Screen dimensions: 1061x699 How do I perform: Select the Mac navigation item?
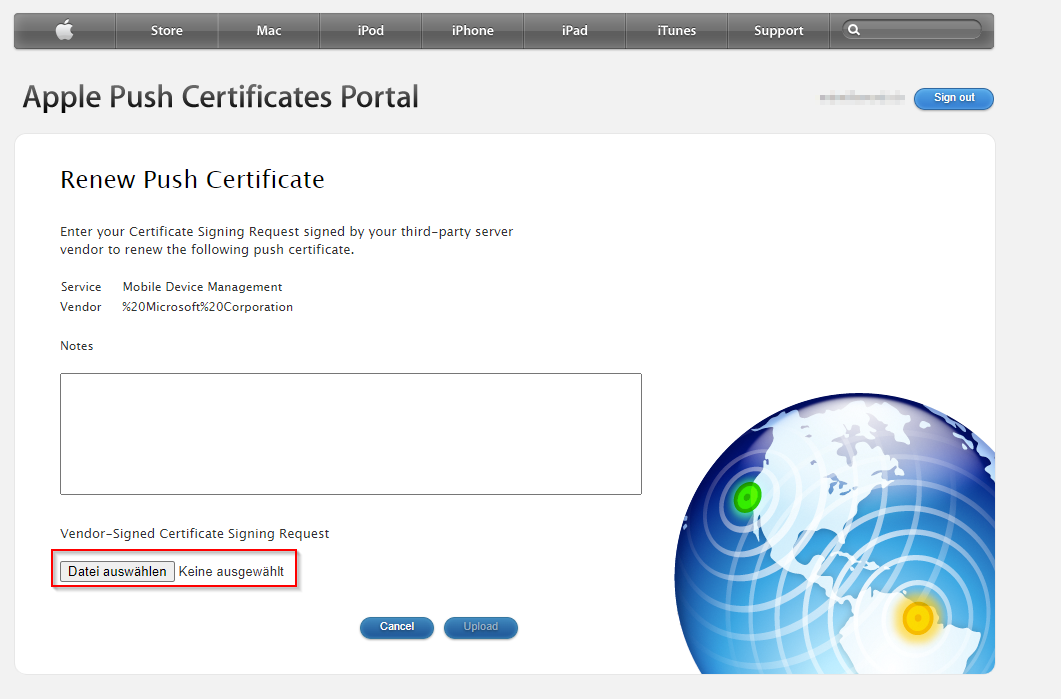[x=268, y=30]
